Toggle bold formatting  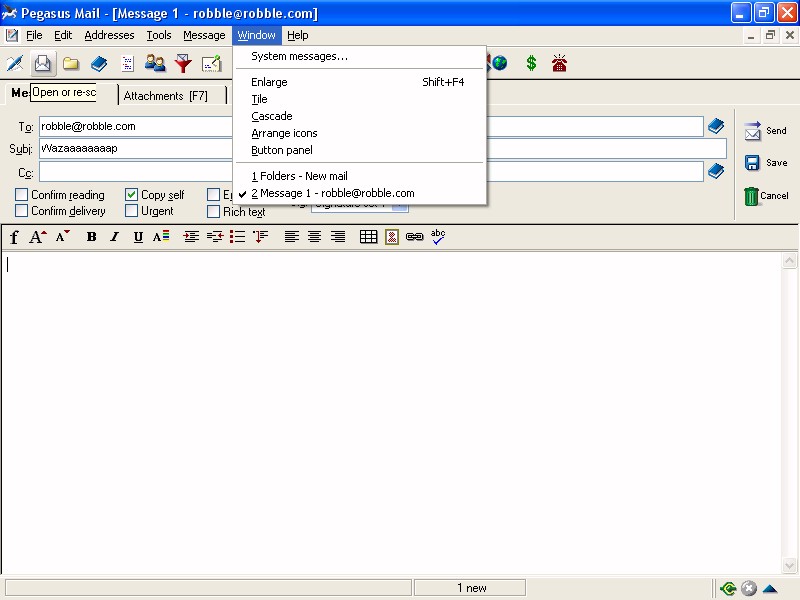[x=91, y=237]
